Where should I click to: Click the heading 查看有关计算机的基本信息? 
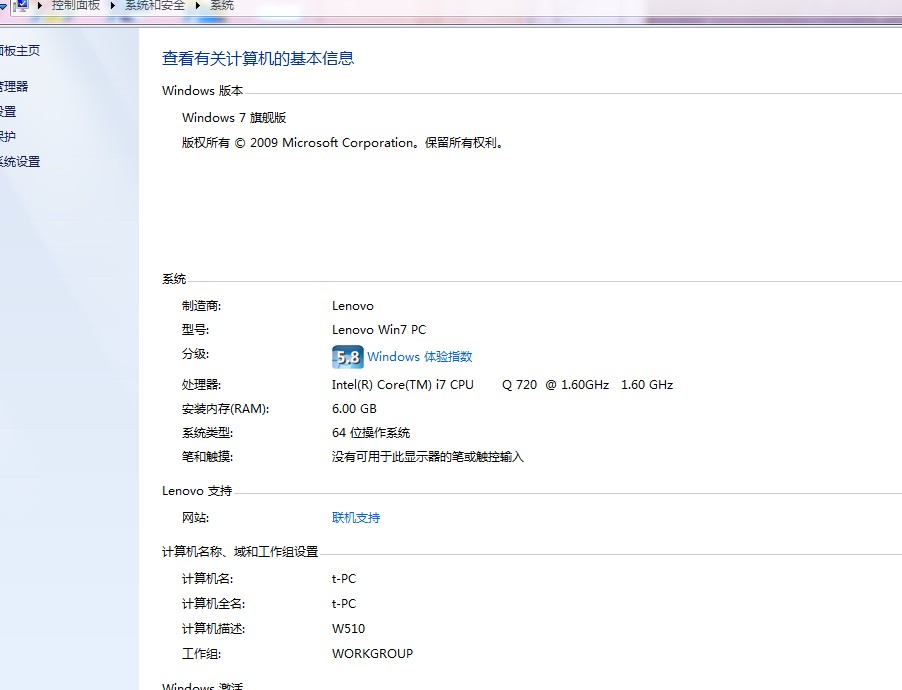258,58
